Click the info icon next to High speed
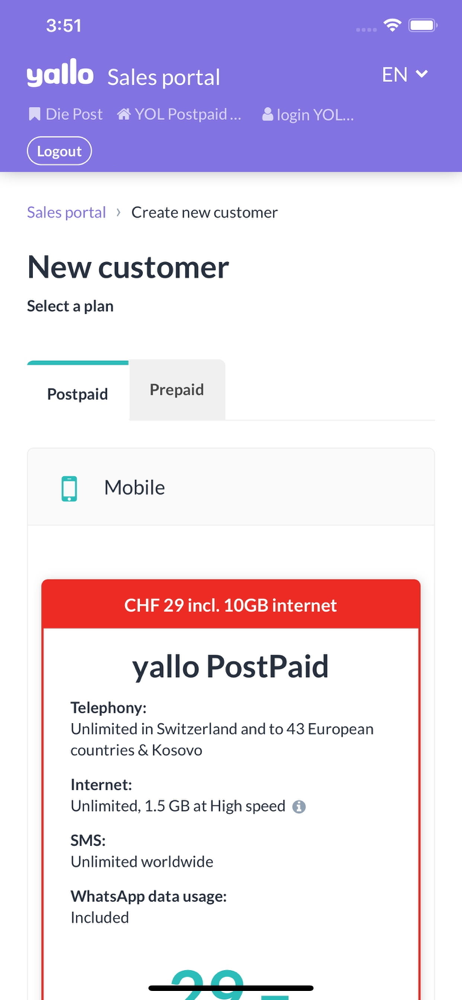The width and height of the screenshot is (462, 1000). [299, 807]
